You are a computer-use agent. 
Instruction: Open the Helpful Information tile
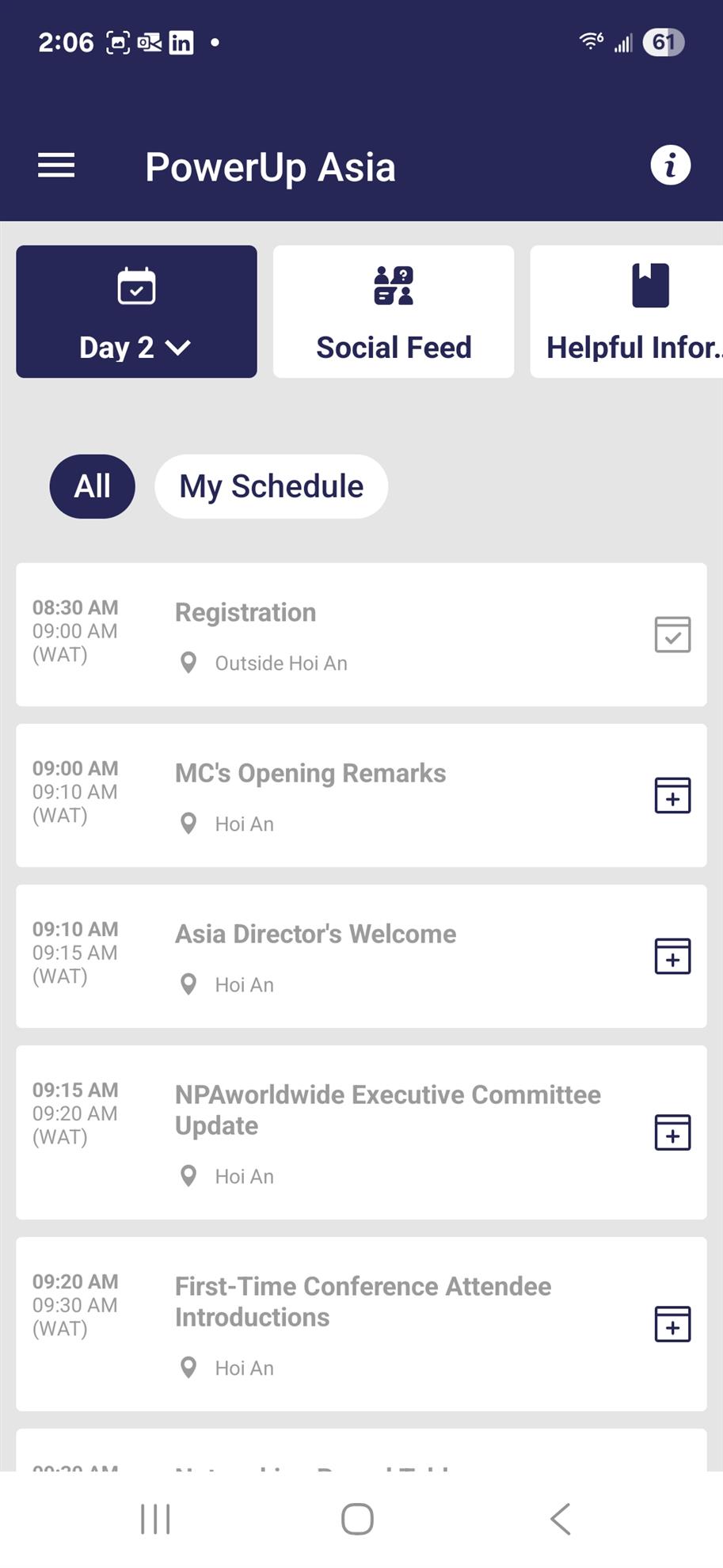626,311
